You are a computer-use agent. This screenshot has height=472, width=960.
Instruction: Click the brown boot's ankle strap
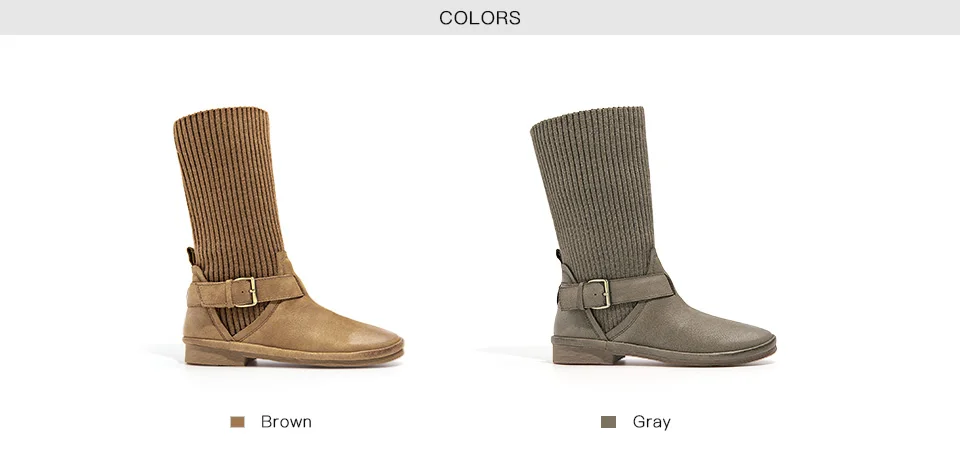[x=245, y=292]
